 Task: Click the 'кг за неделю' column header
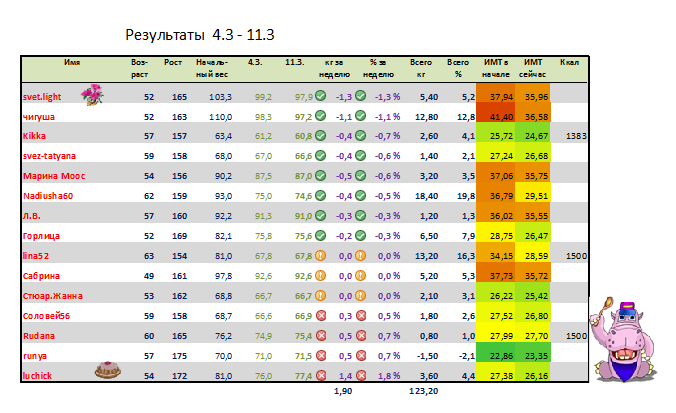(334, 68)
